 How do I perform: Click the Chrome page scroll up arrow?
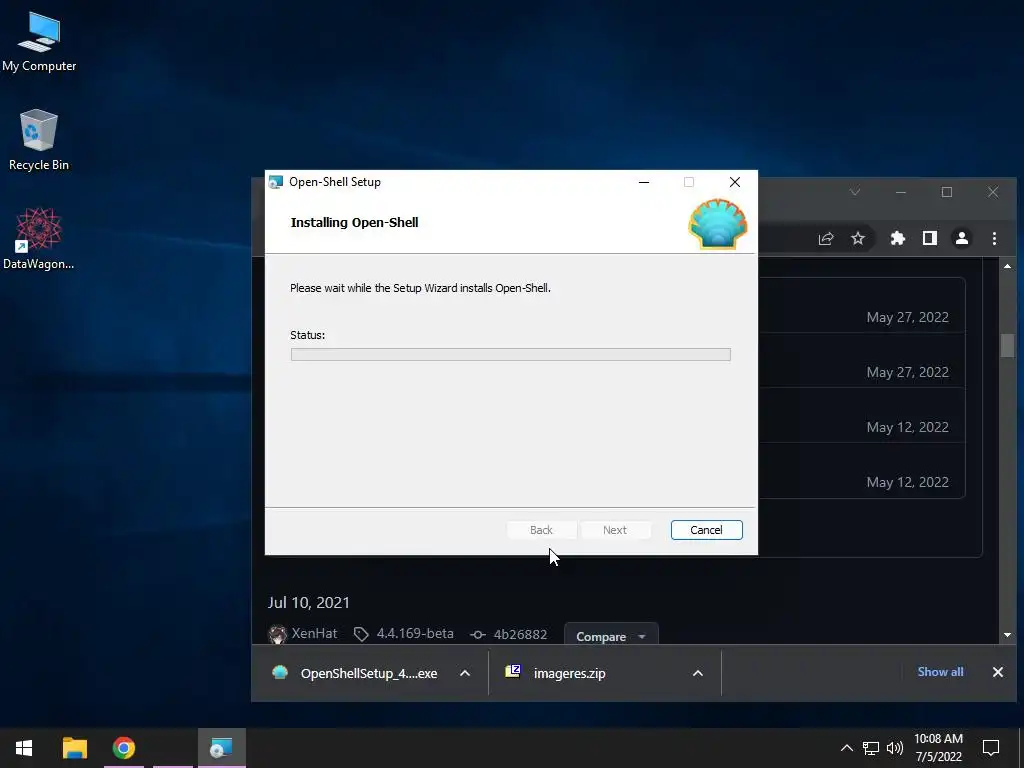pos(1007,266)
